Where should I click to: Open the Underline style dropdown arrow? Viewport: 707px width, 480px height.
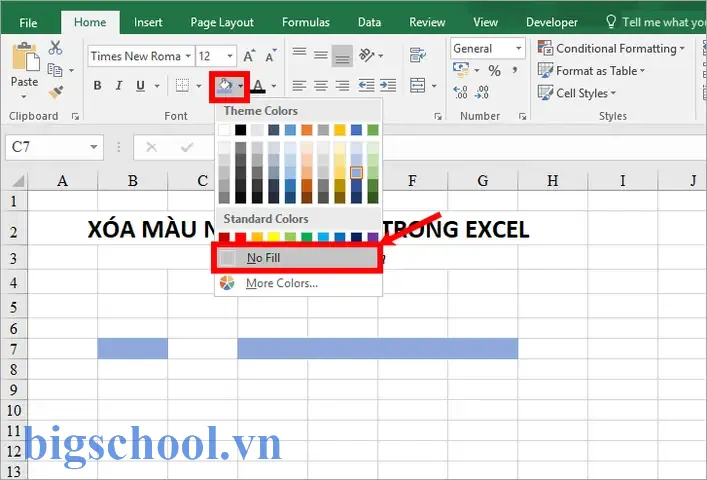click(157, 86)
